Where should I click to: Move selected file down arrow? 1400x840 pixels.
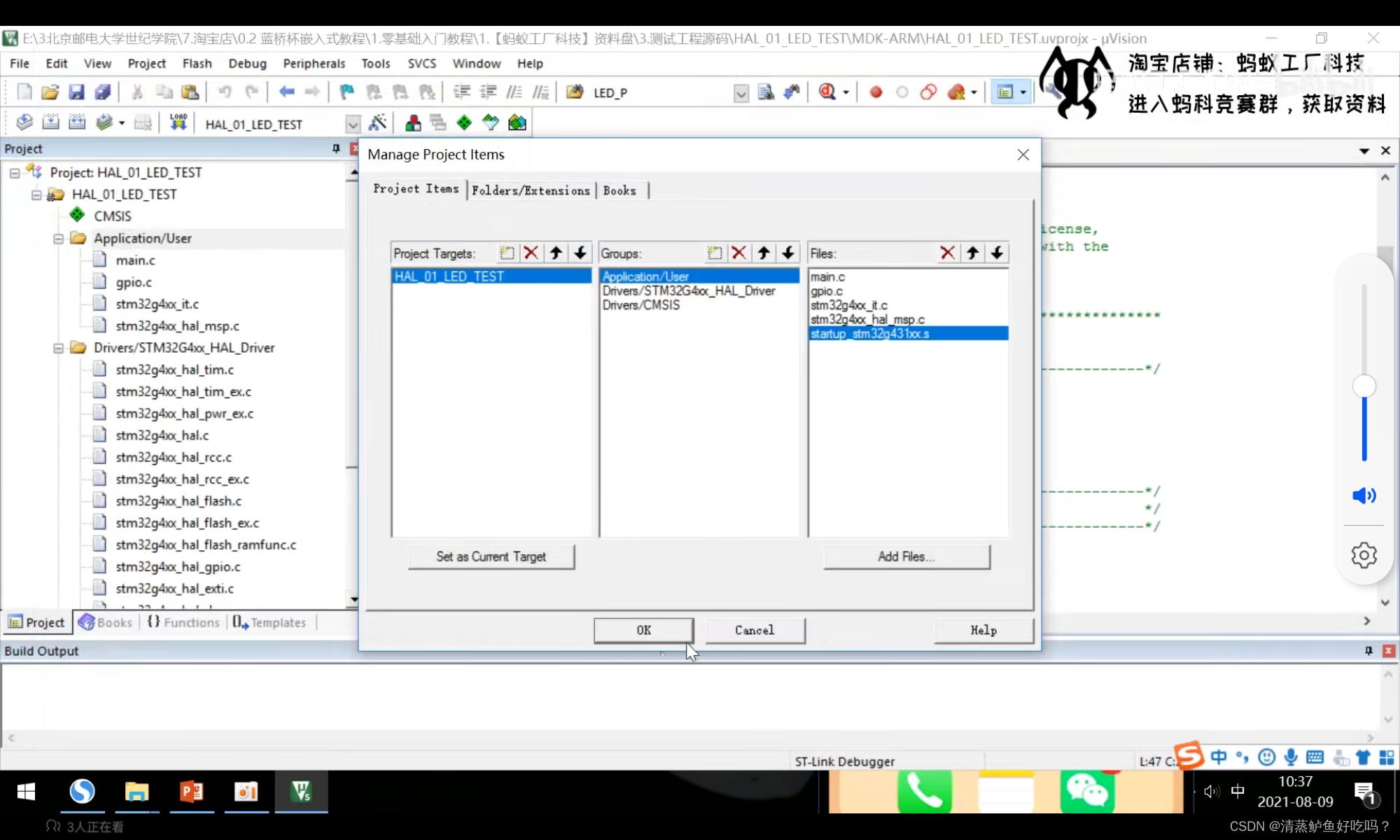[x=997, y=253]
